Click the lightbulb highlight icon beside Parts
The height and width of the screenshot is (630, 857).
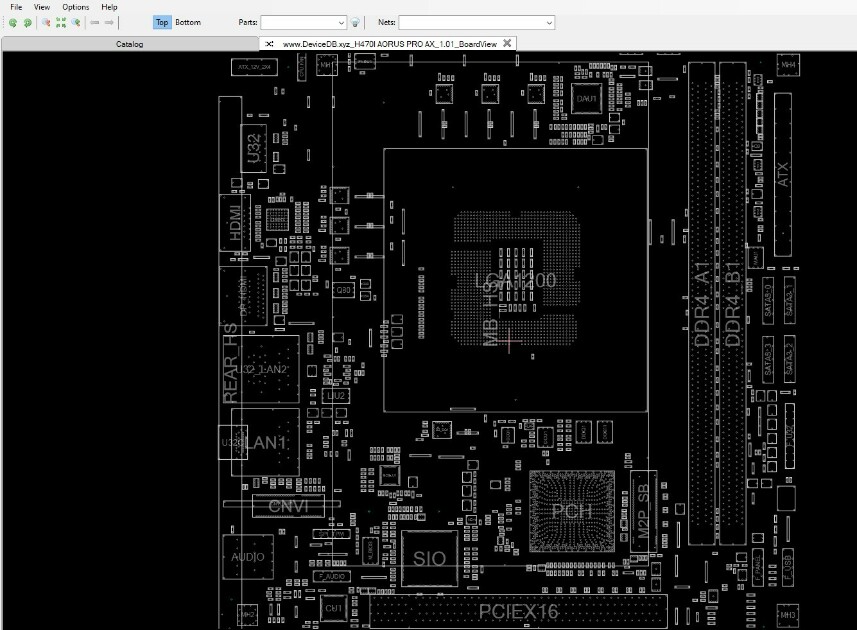pos(355,22)
